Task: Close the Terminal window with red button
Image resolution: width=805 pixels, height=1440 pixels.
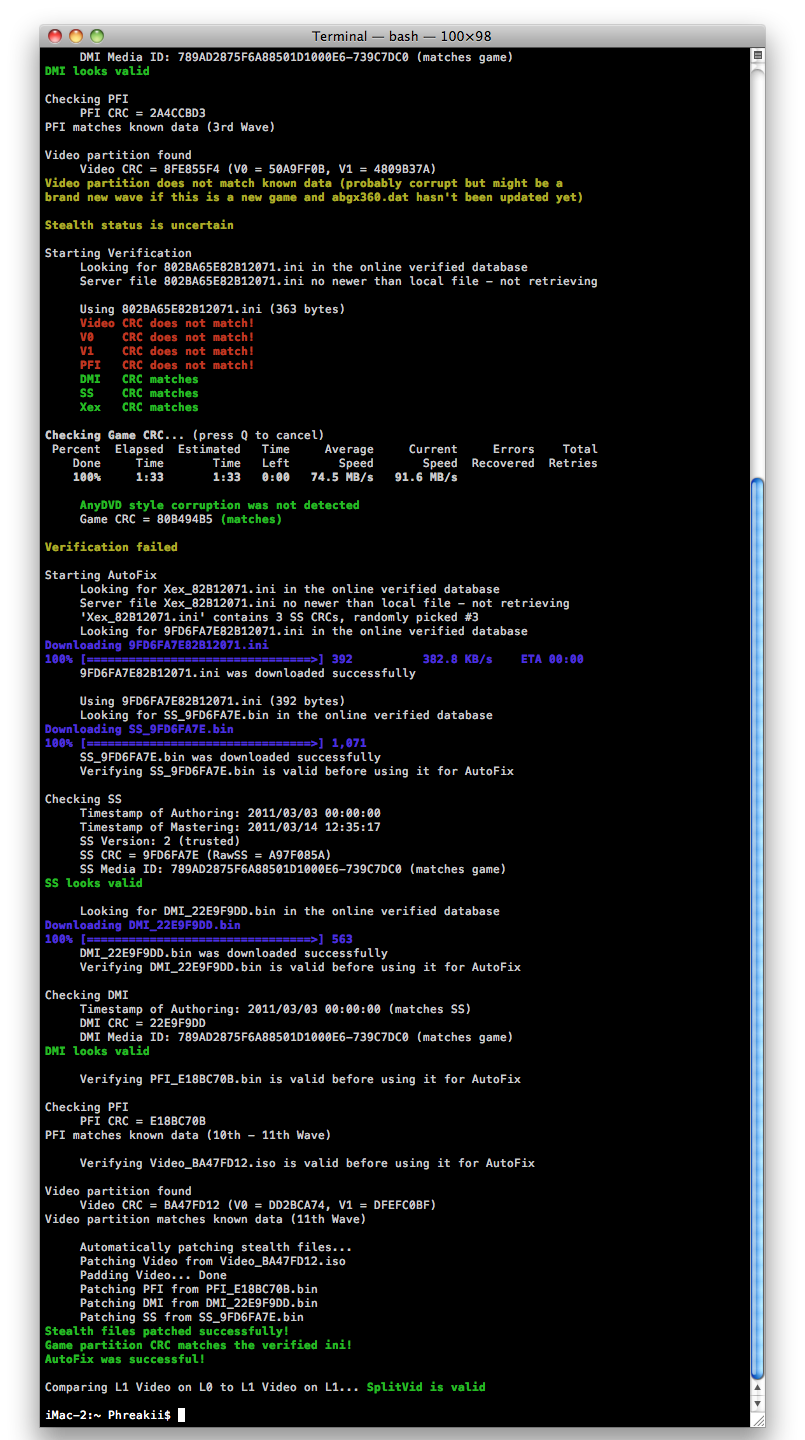Action: (x=58, y=36)
